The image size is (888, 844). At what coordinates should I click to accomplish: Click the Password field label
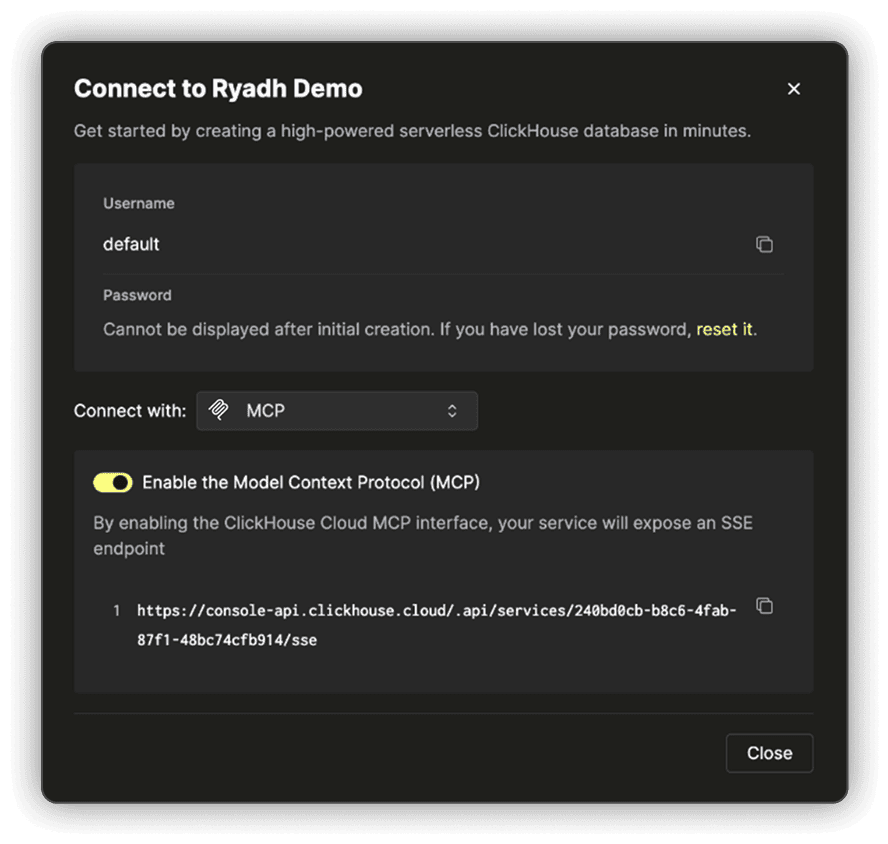pyautogui.click(x=137, y=295)
